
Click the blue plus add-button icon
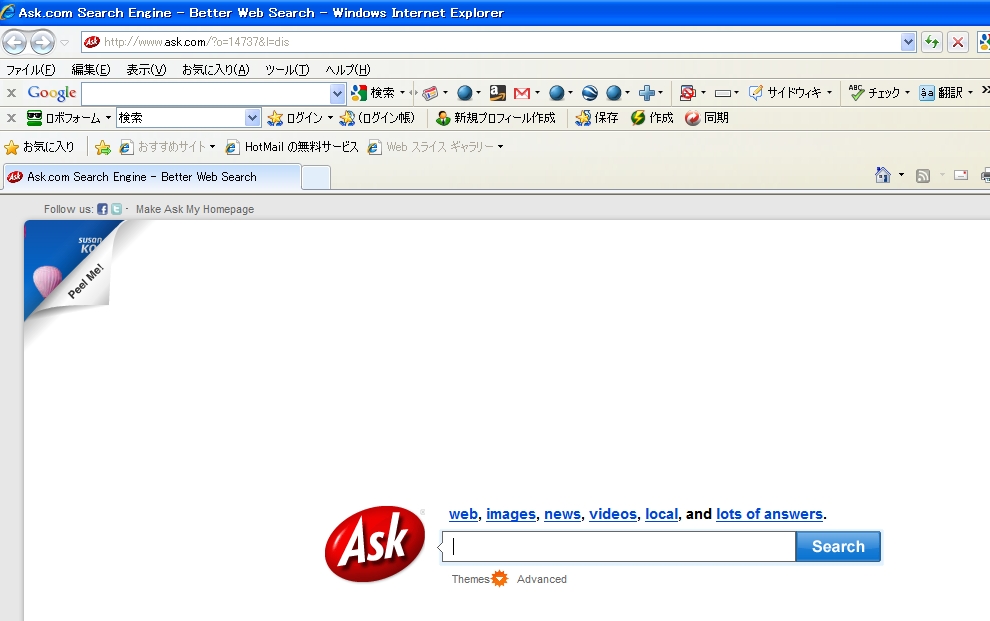647,93
